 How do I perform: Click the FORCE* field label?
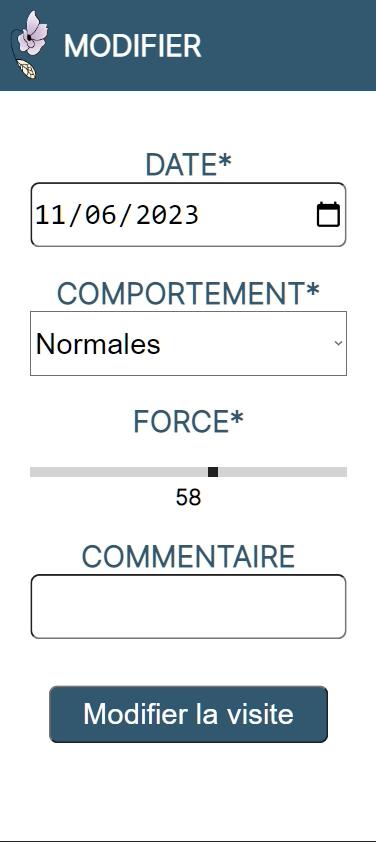click(x=189, y=422)
